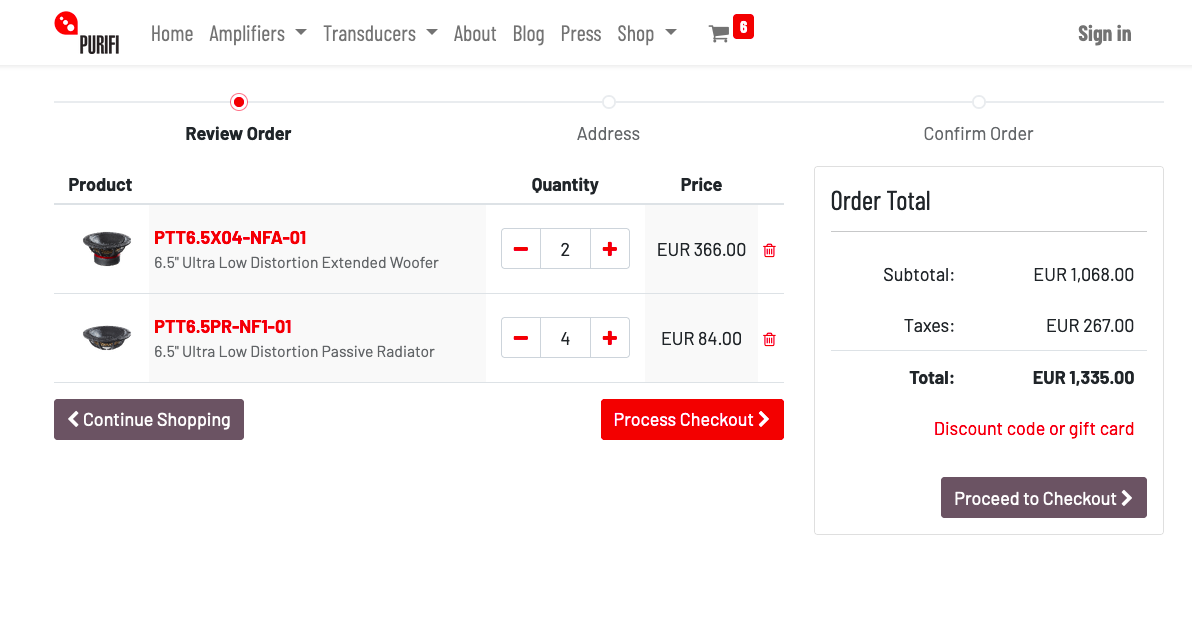Click Continue Shopping button
This screenshot has width=1192, height=635.
pos(149,420)
